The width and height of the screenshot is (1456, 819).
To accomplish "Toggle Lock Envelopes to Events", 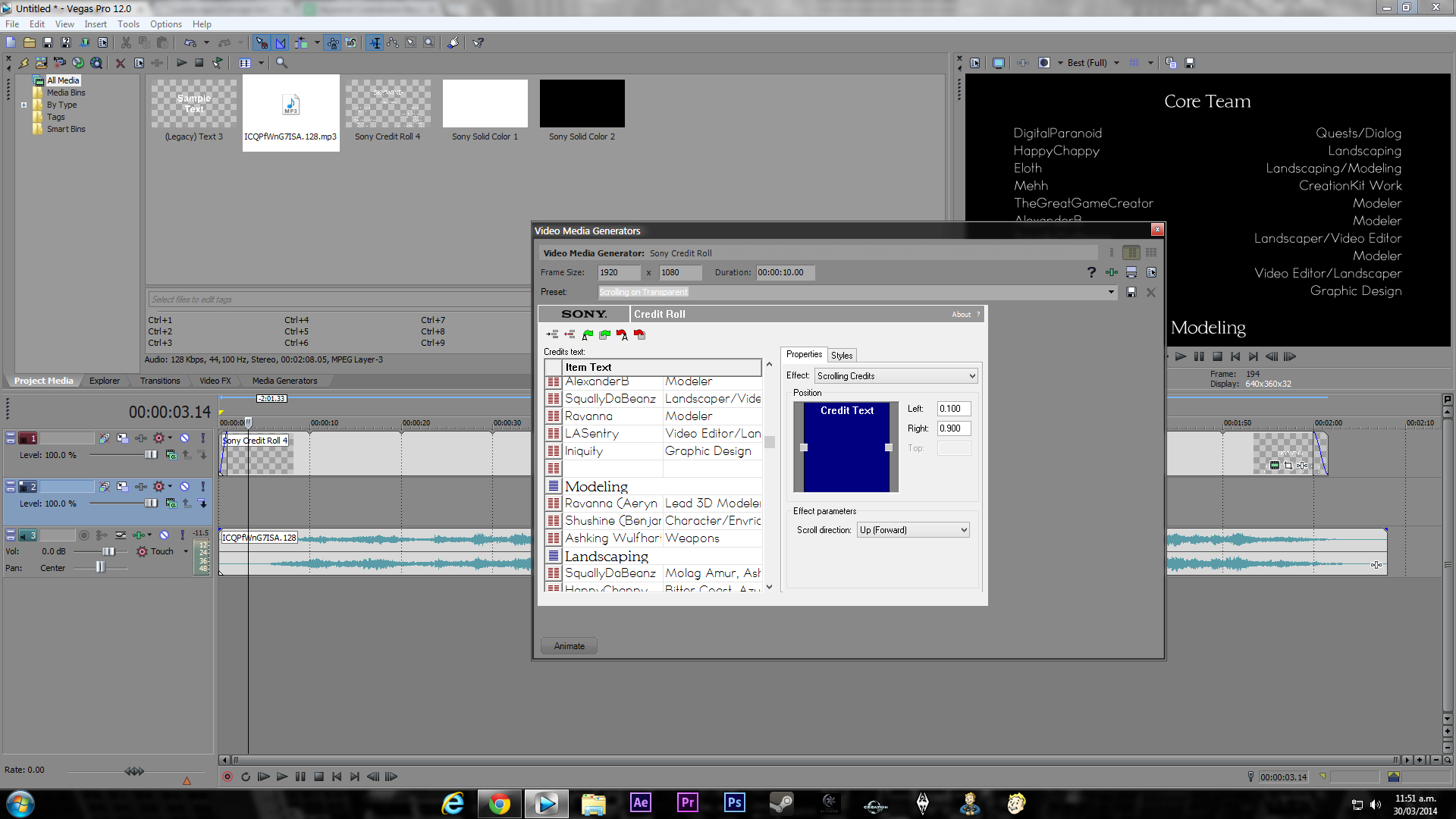I will (333, 43).
